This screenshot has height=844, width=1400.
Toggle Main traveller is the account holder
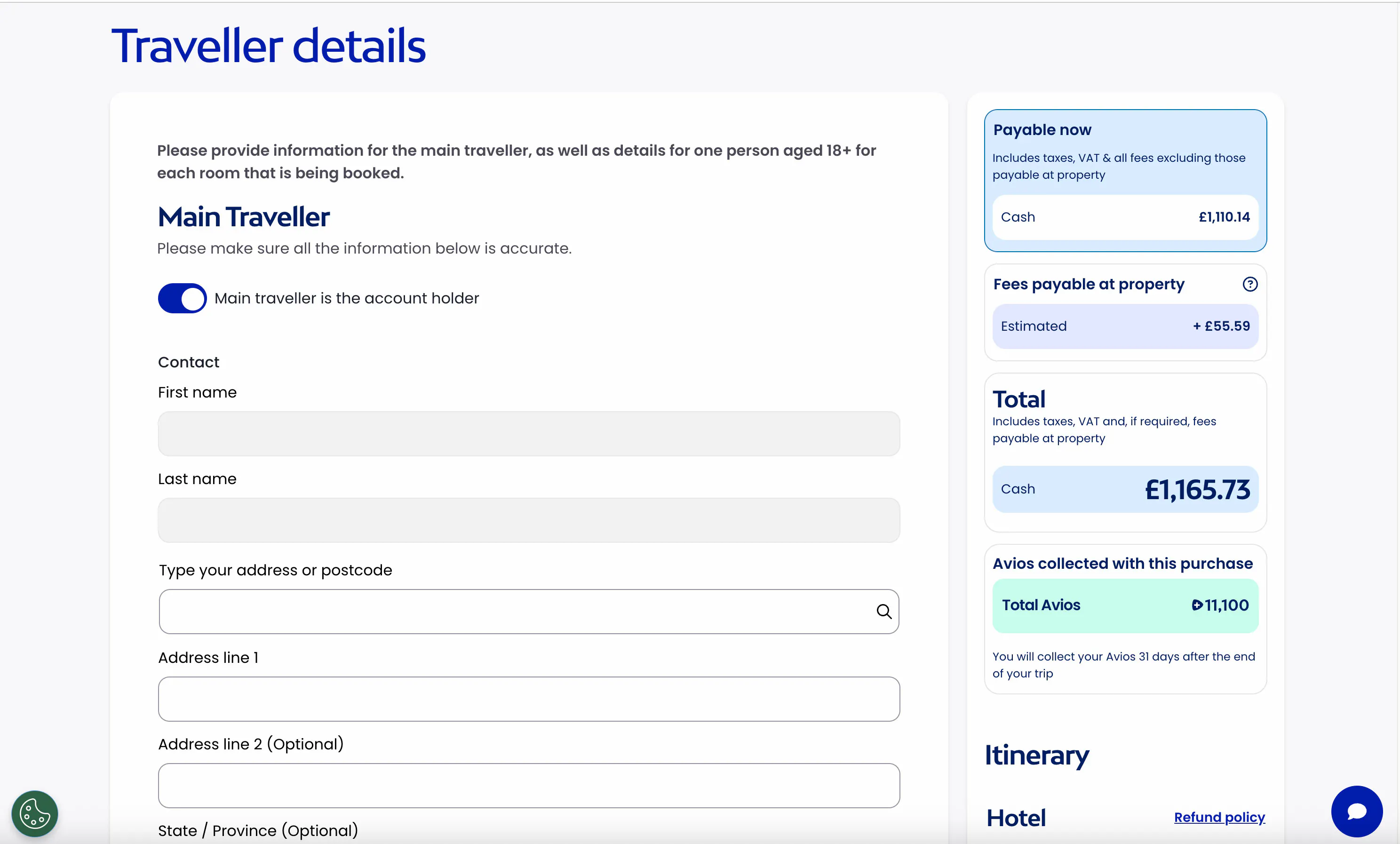(183, 298)
